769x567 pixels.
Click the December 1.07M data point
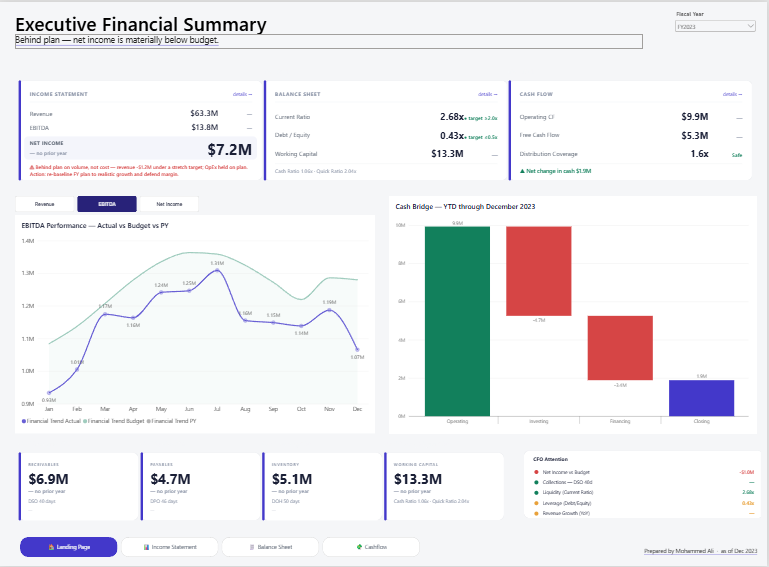click(x=357, y=350)
